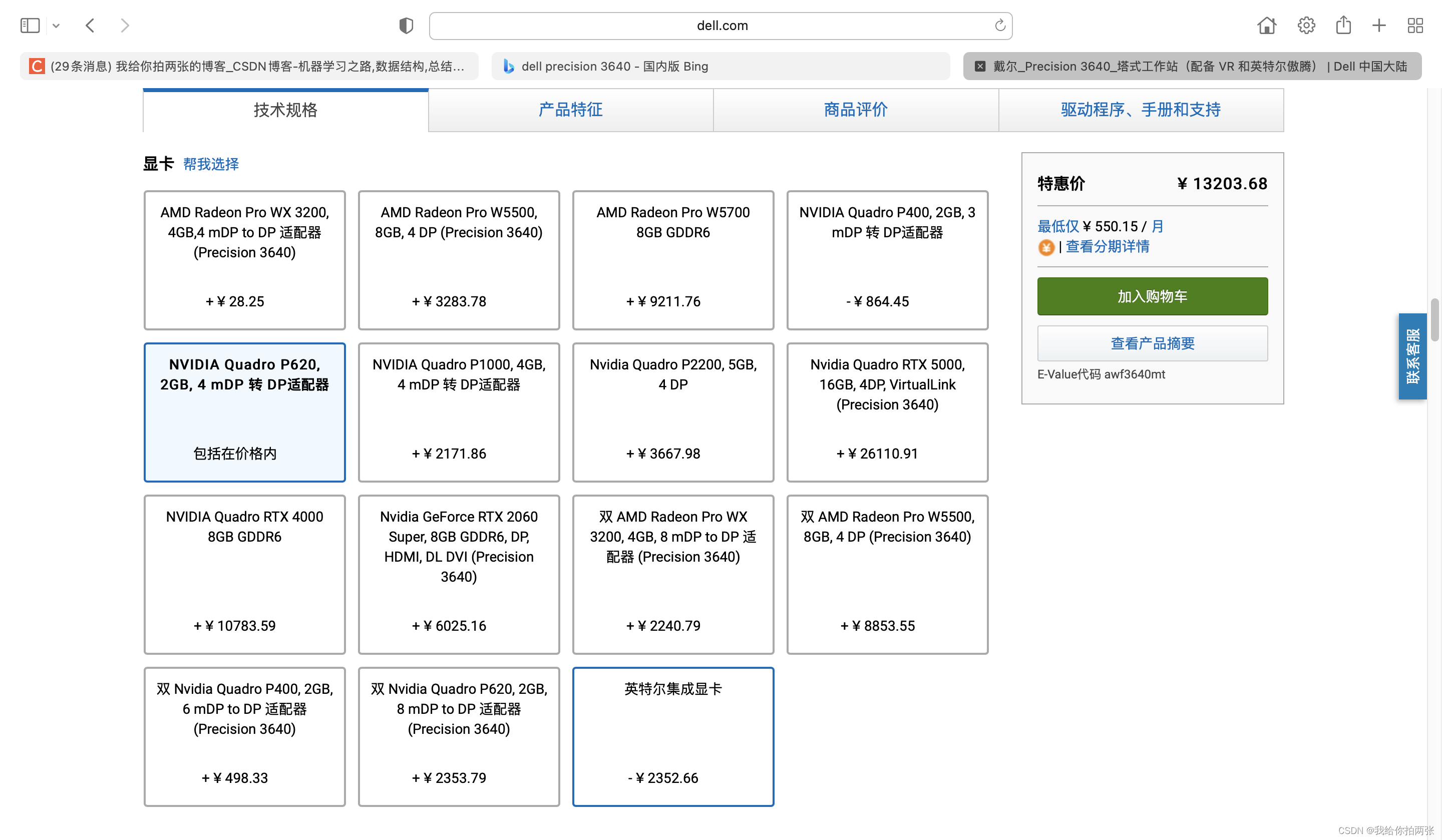
Task: Show tab overview grid icon
Action: click(x=1415, y=25)
